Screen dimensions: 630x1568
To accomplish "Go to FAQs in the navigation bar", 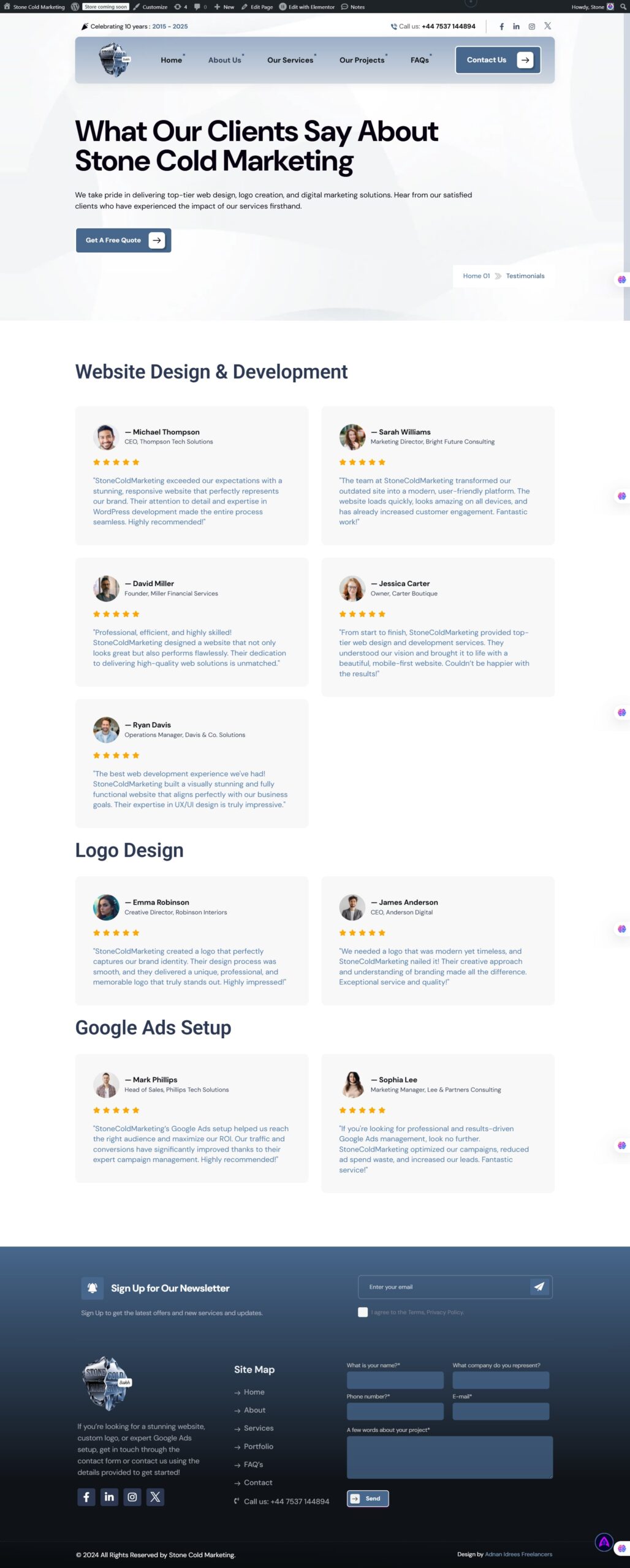I will click(x=420, y=60).
